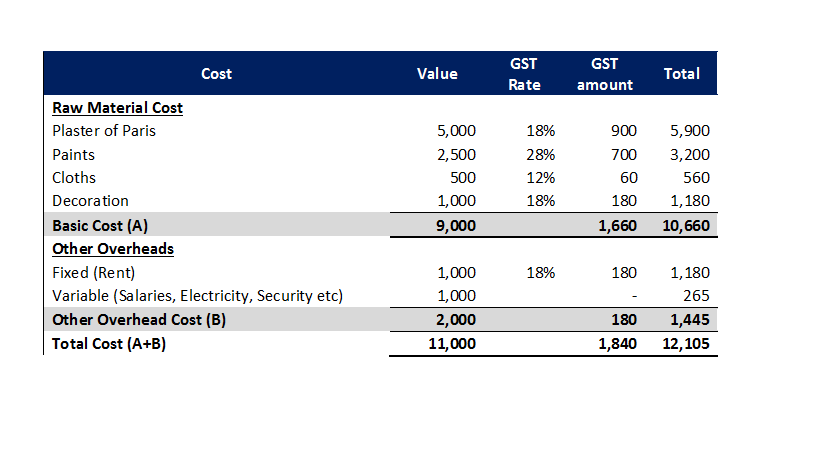Screen dimensions: 819x460
Task: Select the Variable salaries row label
Action: (x=197, y=295)
